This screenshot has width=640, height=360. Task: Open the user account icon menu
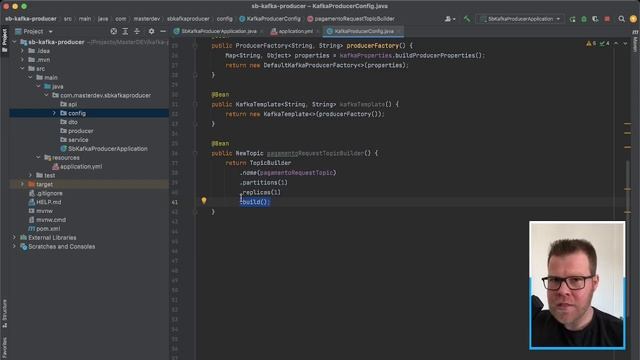click(449, 19)
